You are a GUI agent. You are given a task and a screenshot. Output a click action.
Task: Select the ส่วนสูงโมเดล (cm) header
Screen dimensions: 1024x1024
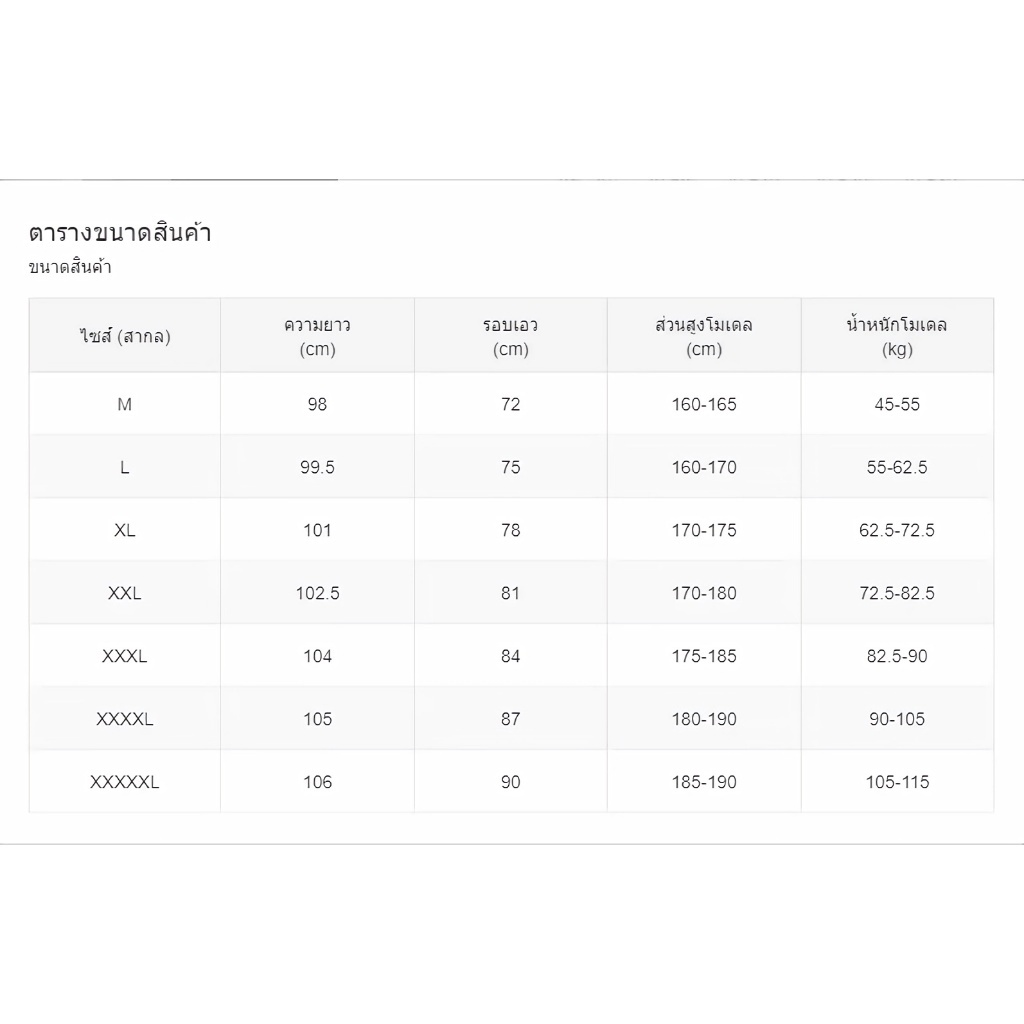(704, 336)
